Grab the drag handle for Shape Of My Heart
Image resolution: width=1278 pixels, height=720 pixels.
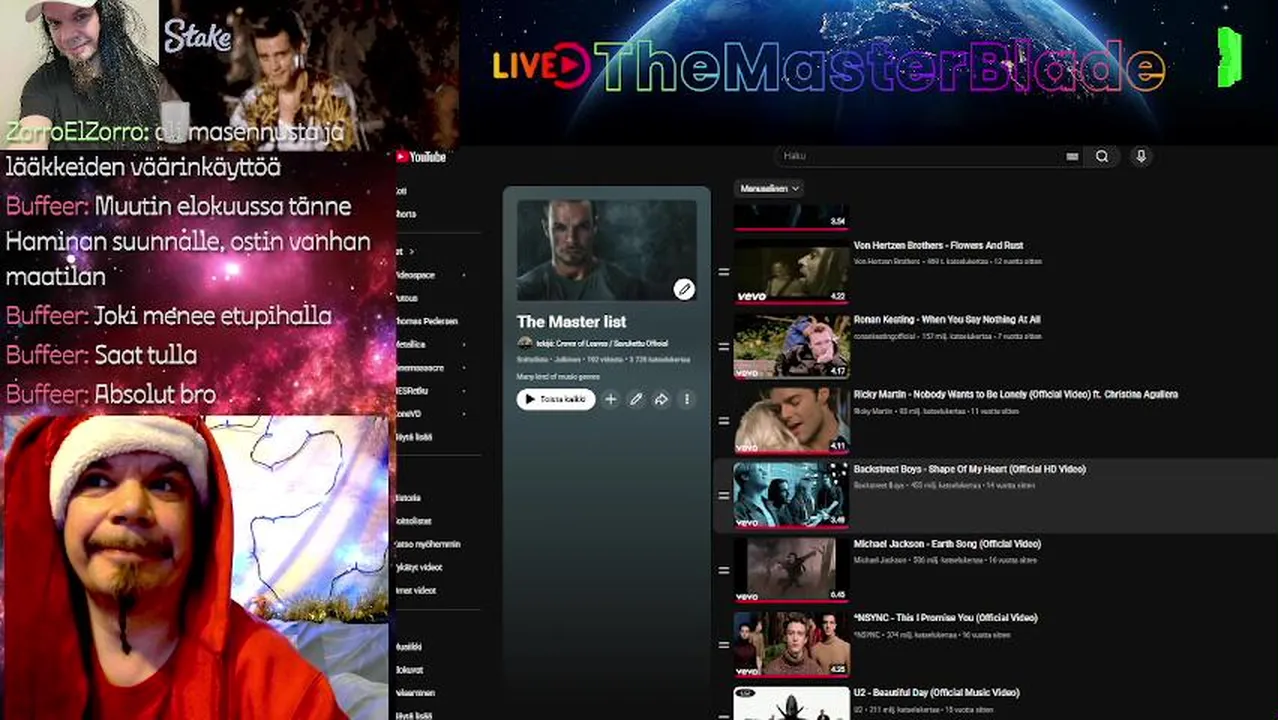tap(723, 495)
